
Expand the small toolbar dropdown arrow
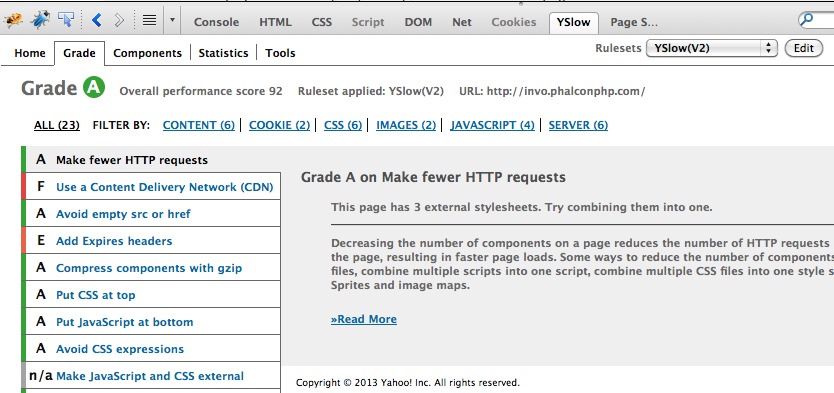coord(172,21)
